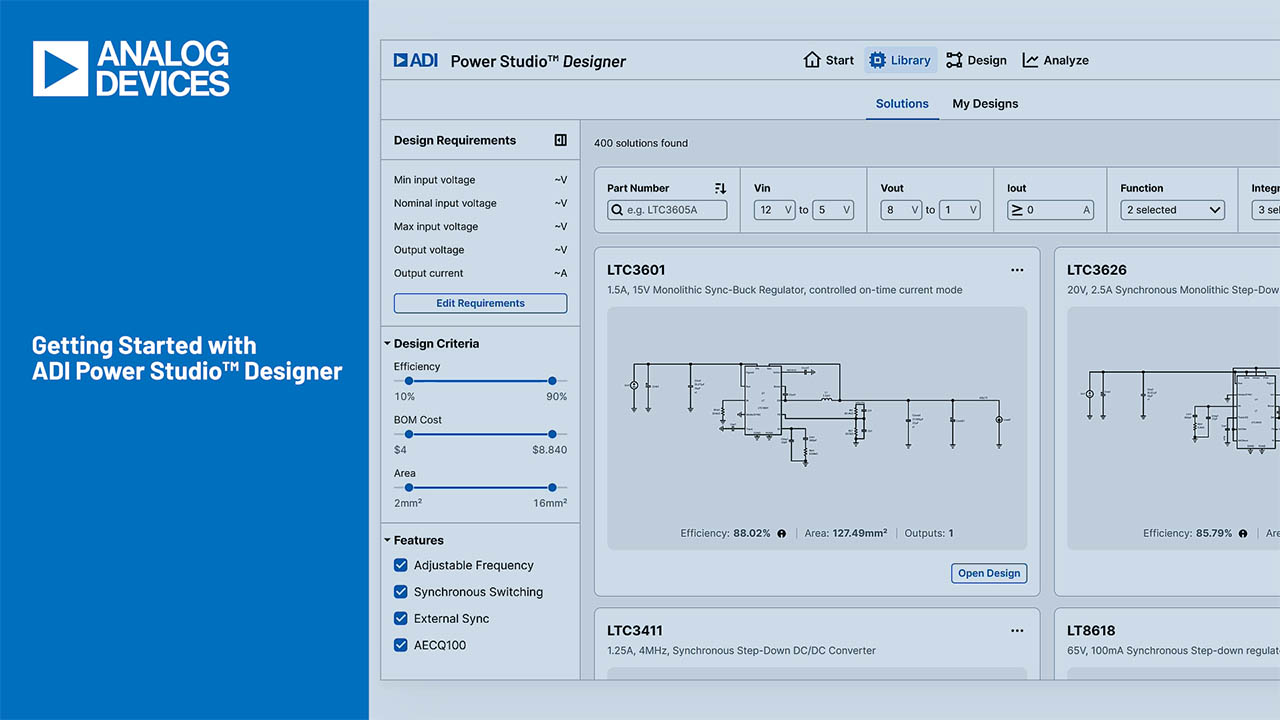Click the 'Nominal input voltage' requirement row
Viewport: 1280px width, 720px height.
click(480, 203)
